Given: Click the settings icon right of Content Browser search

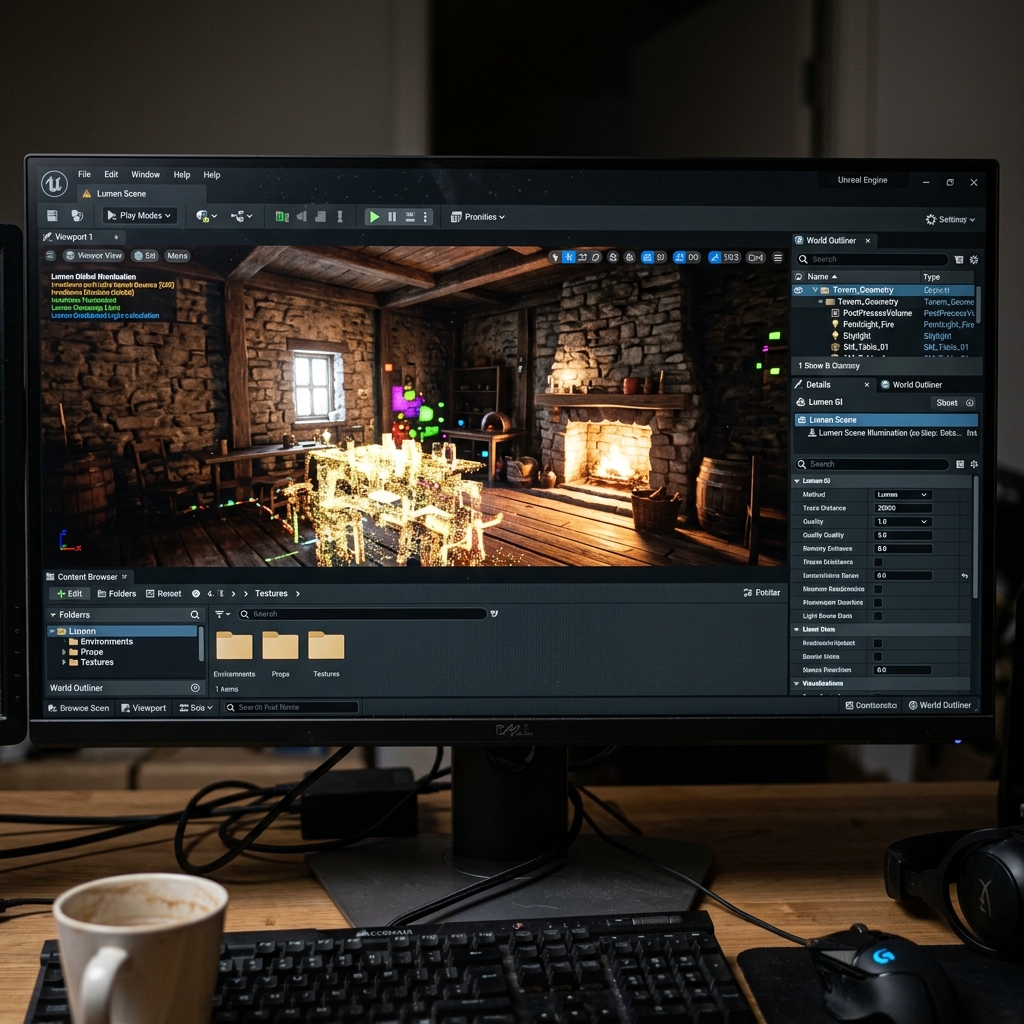Looking at the screenshot, I should 494,613.
